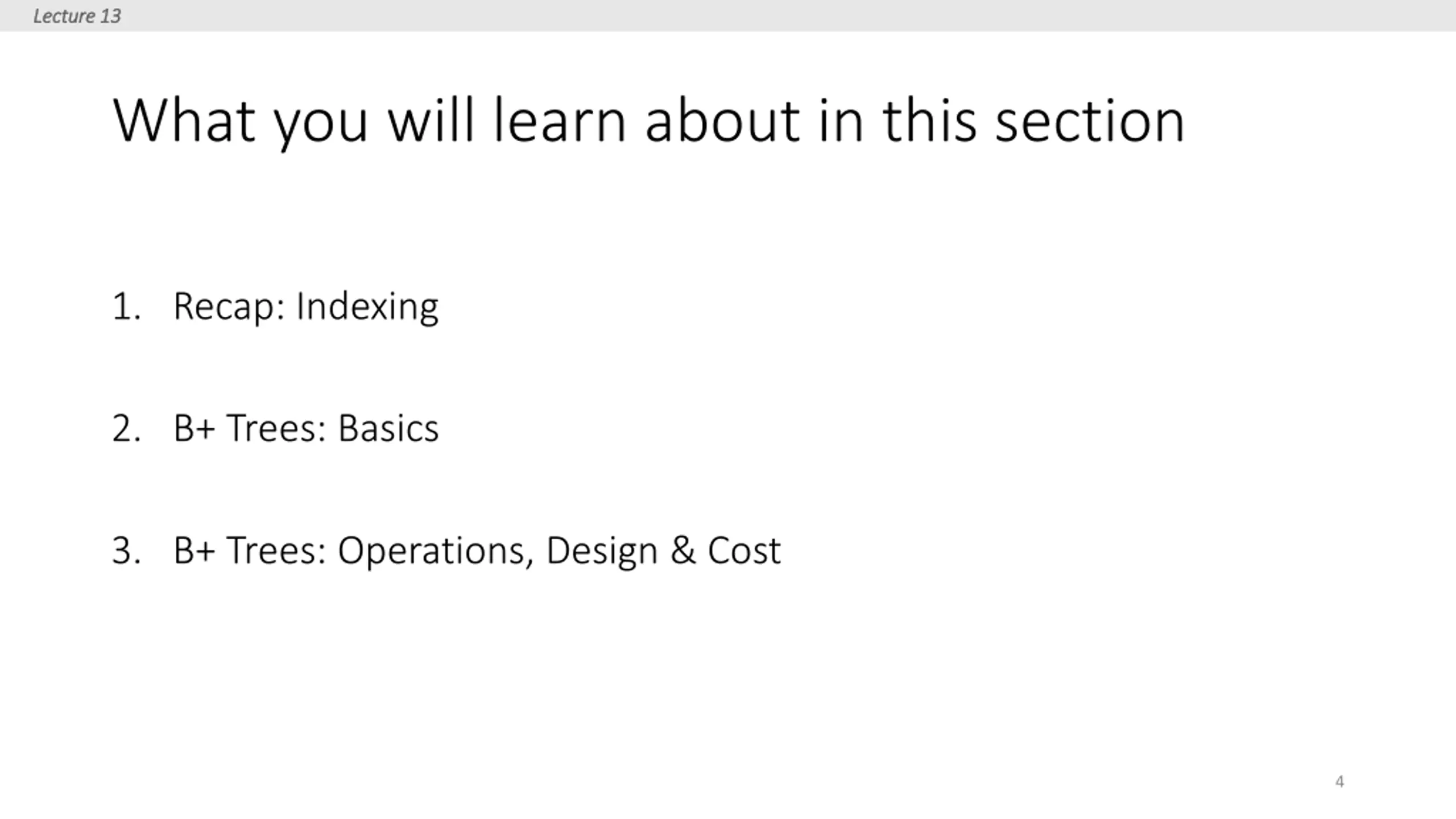Click the "Lecture 13" header label
This screenshot has height=819, width=1456.
(x=77, y=16)
